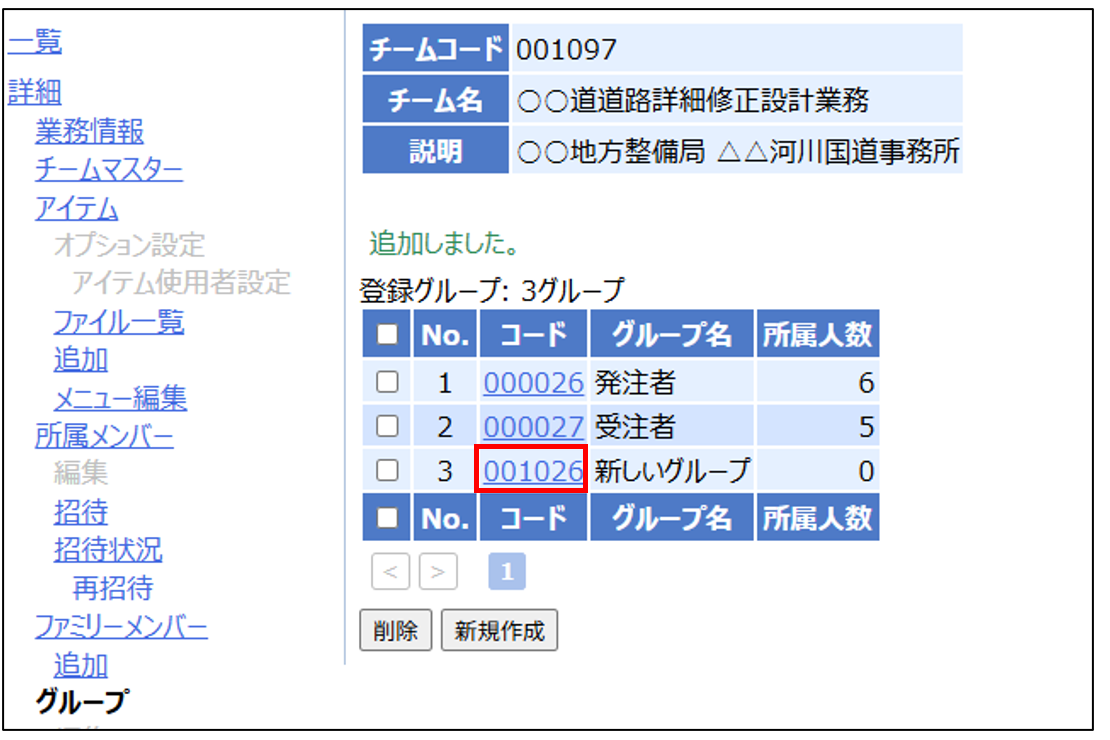Open group code 000026 link
Viewport: 1110px width, 740px height.
click(x=533, y=382)
